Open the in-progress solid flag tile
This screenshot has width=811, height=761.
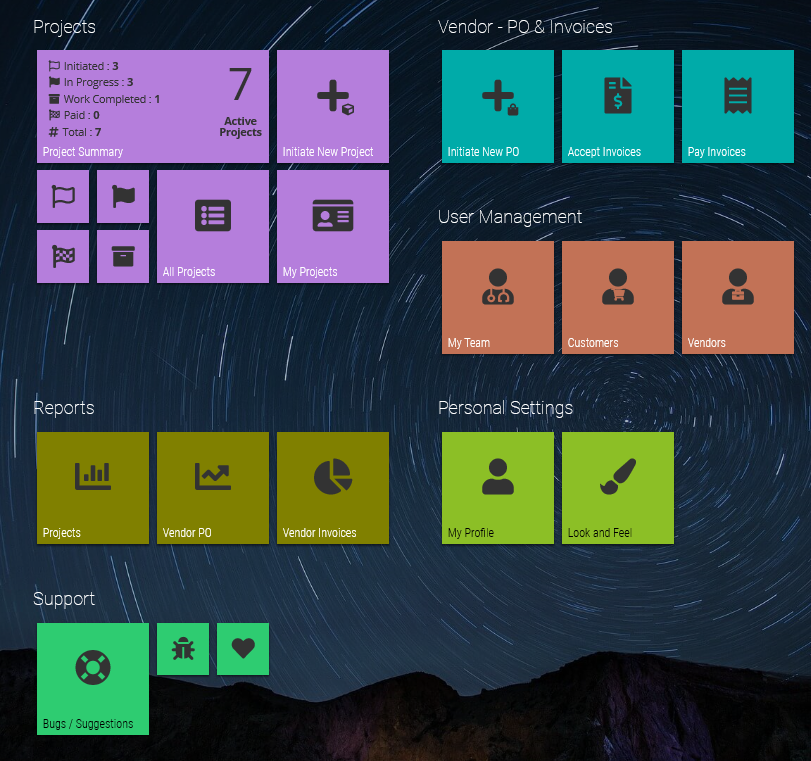[123, 197]
